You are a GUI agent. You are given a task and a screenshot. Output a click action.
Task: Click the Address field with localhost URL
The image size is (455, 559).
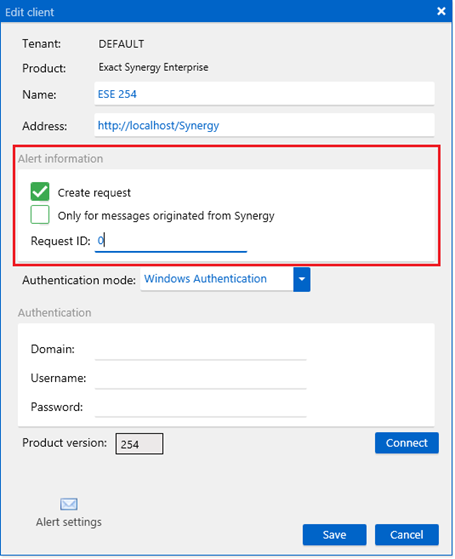coord(264,125)
